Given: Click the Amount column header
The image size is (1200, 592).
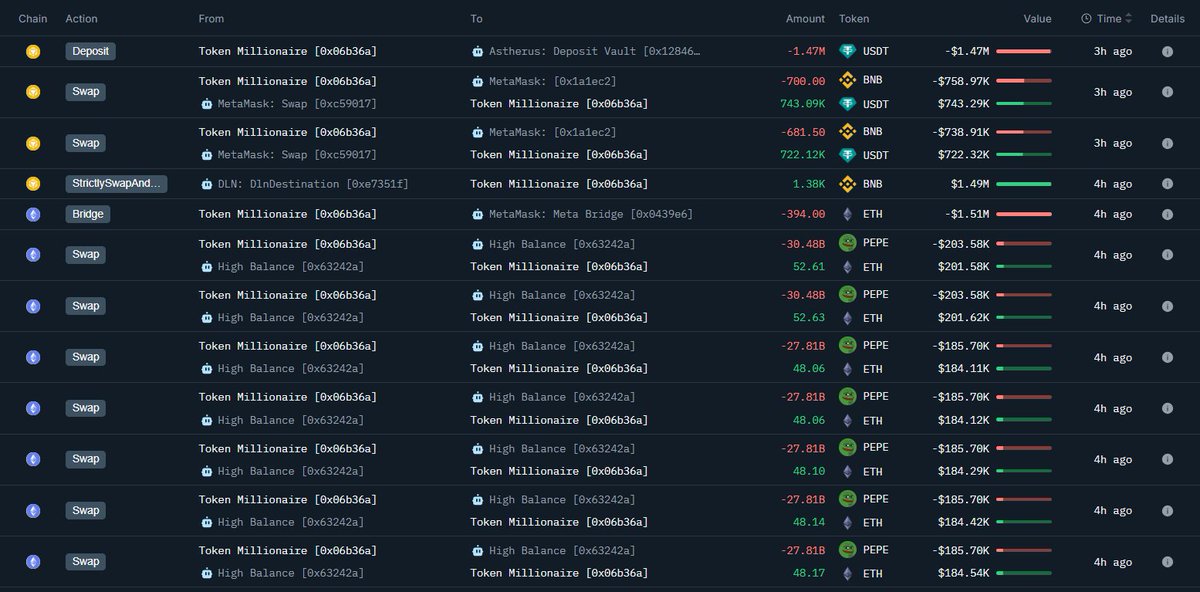Looking at the screenshot, I should (x=805, y=18).
